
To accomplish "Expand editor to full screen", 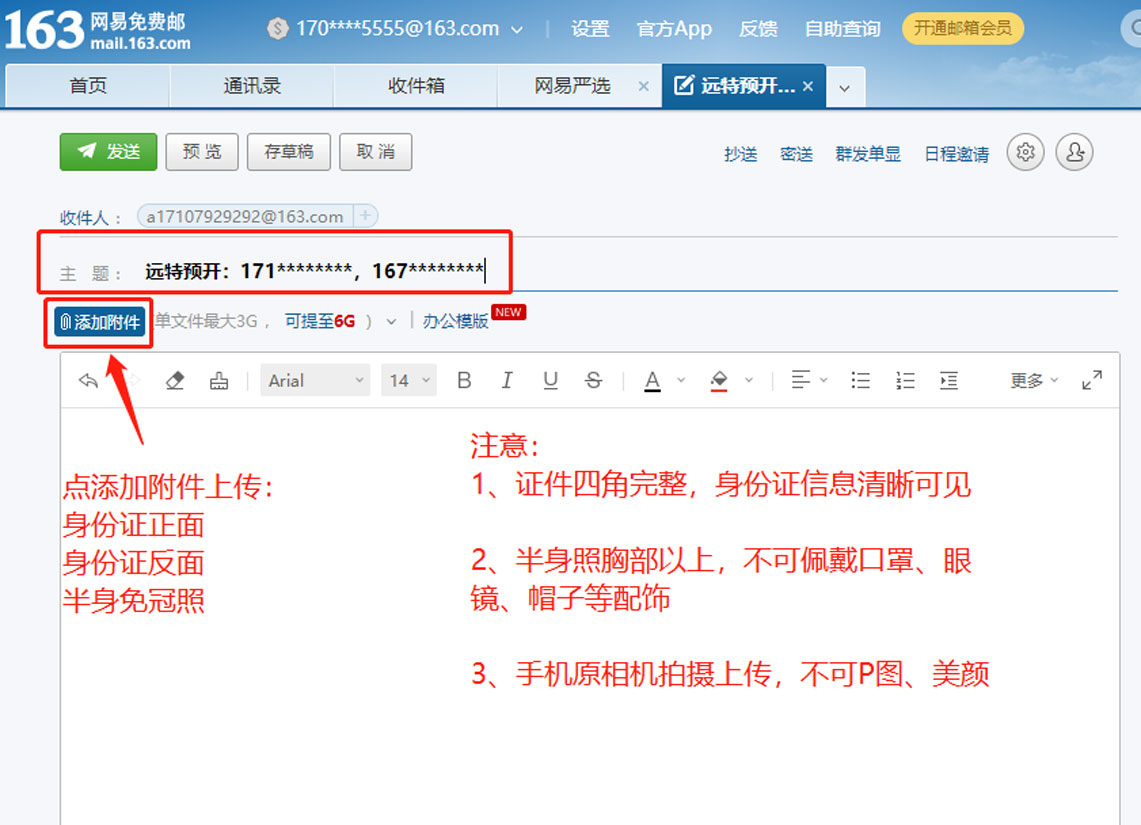I will click(x=1092, y=380).
